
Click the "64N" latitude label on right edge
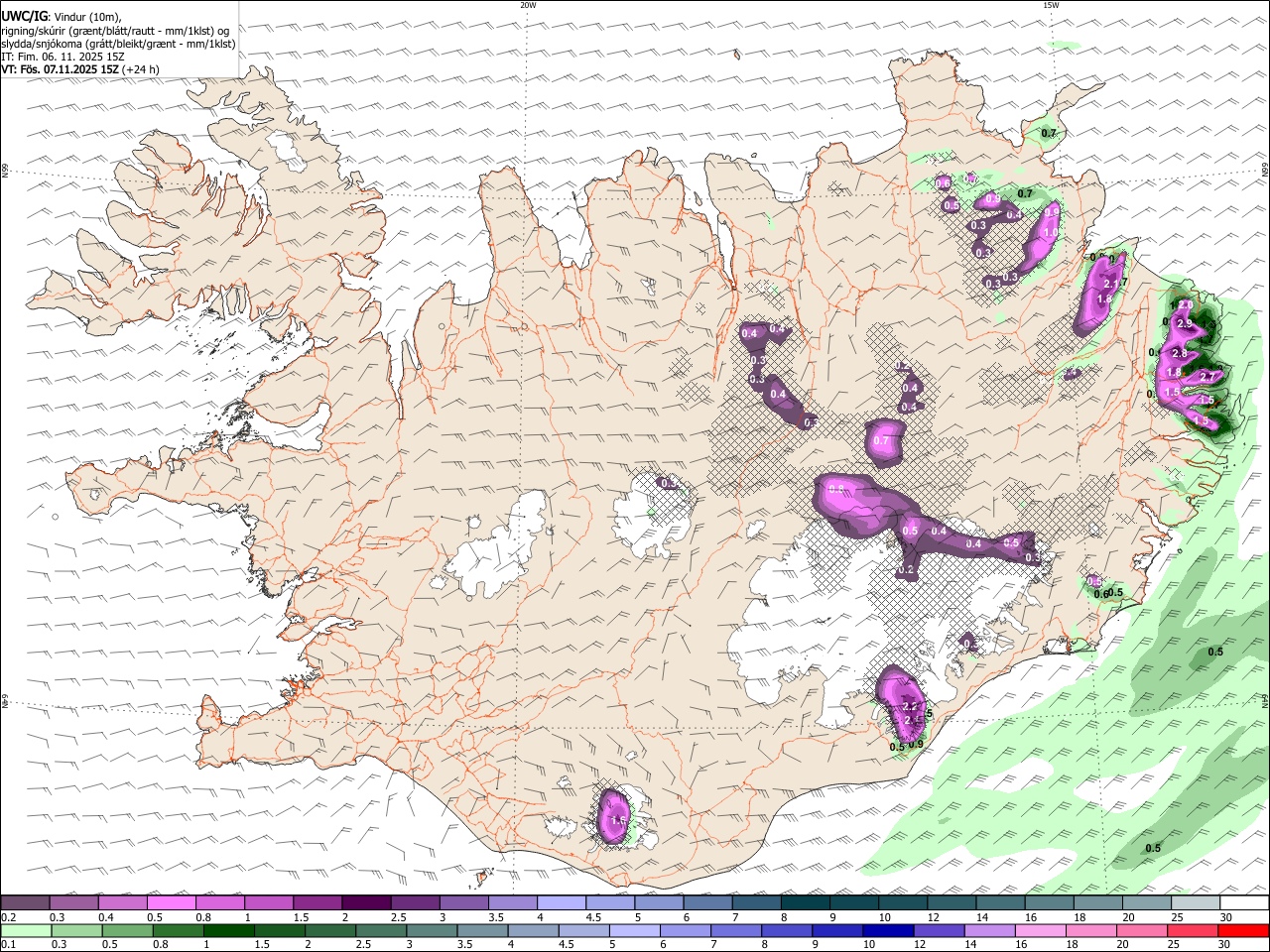click(1265, 700)
